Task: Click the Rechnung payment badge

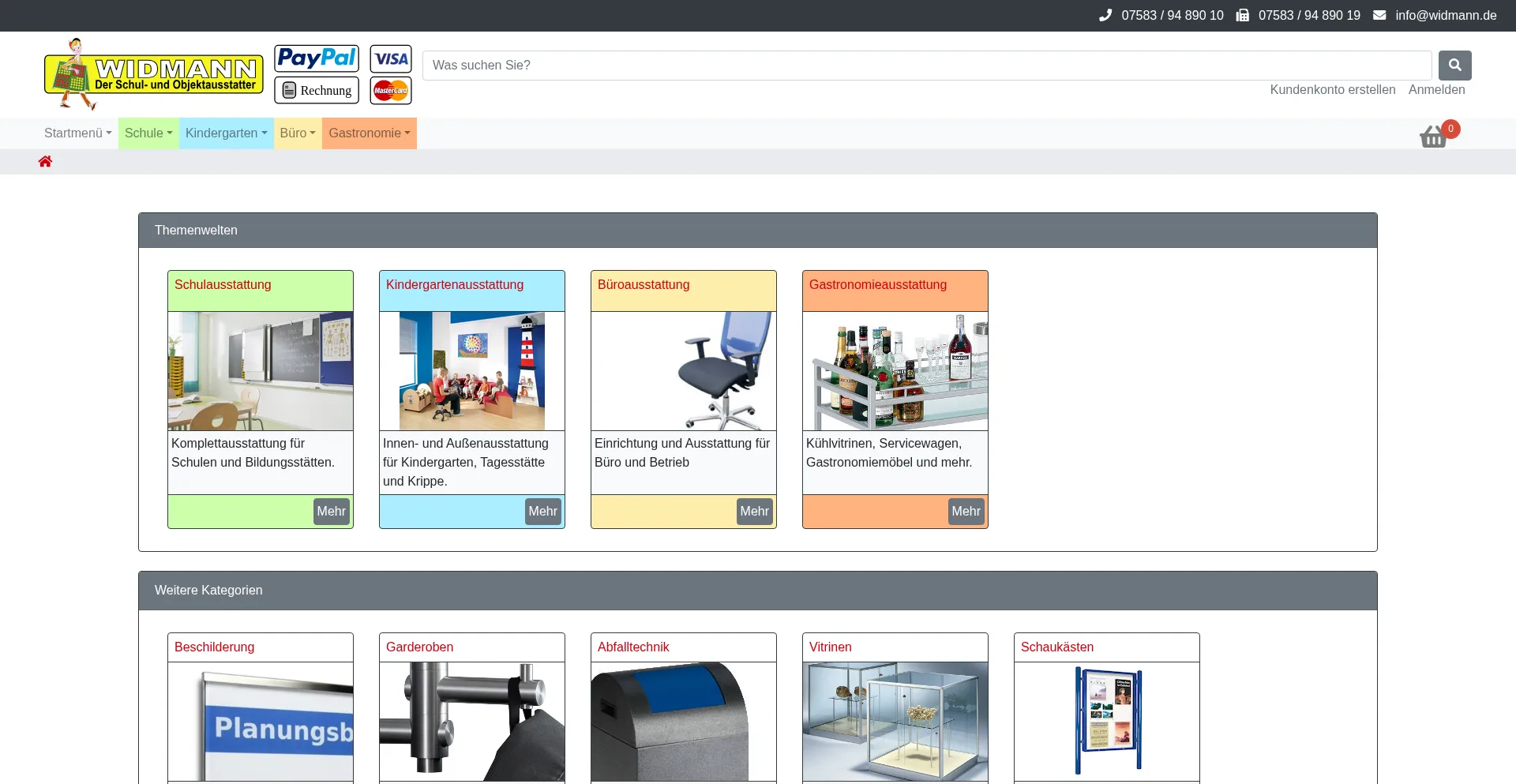Action: point(317,90)
